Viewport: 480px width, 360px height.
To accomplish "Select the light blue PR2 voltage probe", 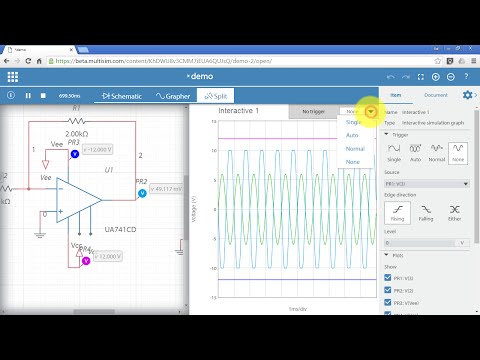I will point(142,193).
